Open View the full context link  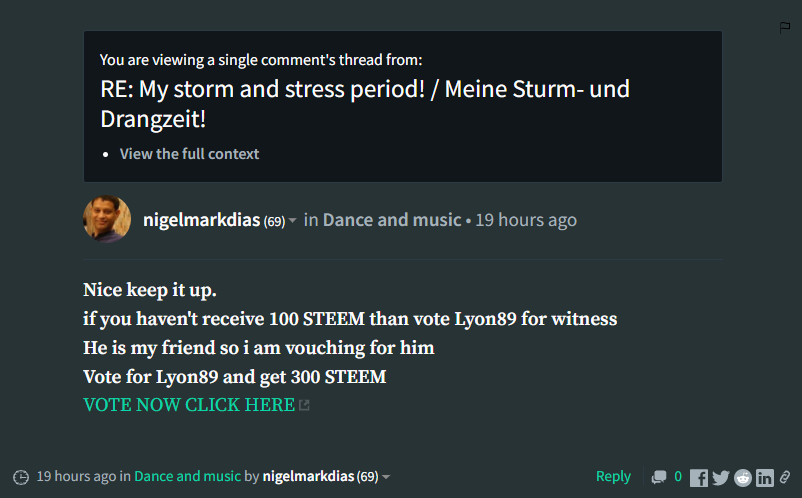tap(189, 154)
